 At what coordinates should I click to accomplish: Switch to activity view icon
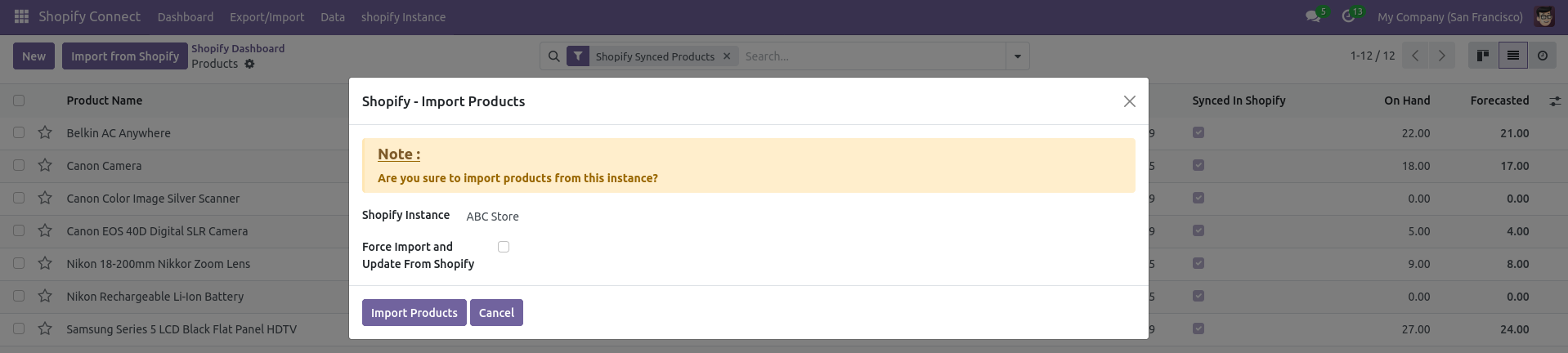(x=1542, y=56)
